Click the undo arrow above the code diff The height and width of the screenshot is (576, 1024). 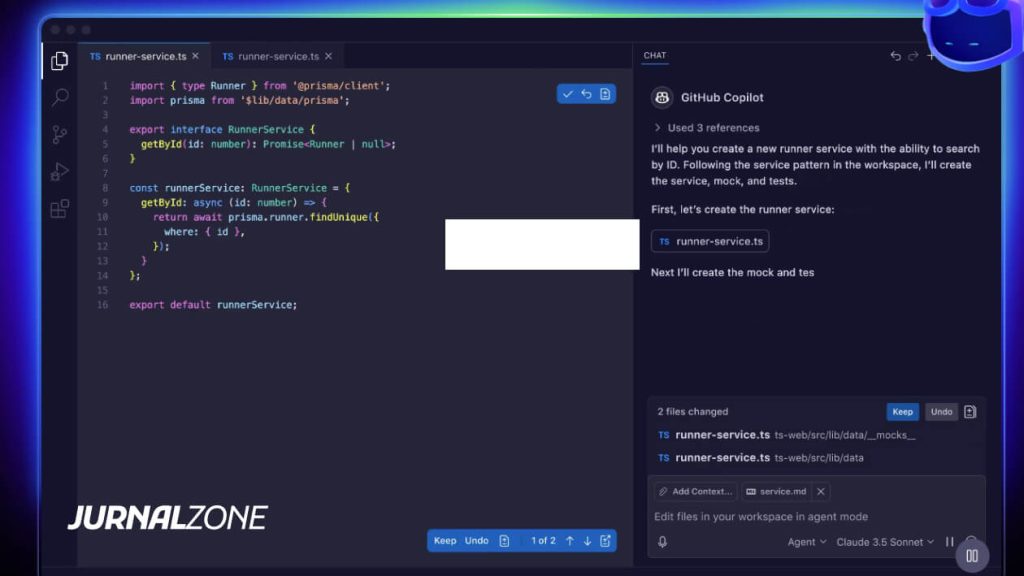coord(585,93)
